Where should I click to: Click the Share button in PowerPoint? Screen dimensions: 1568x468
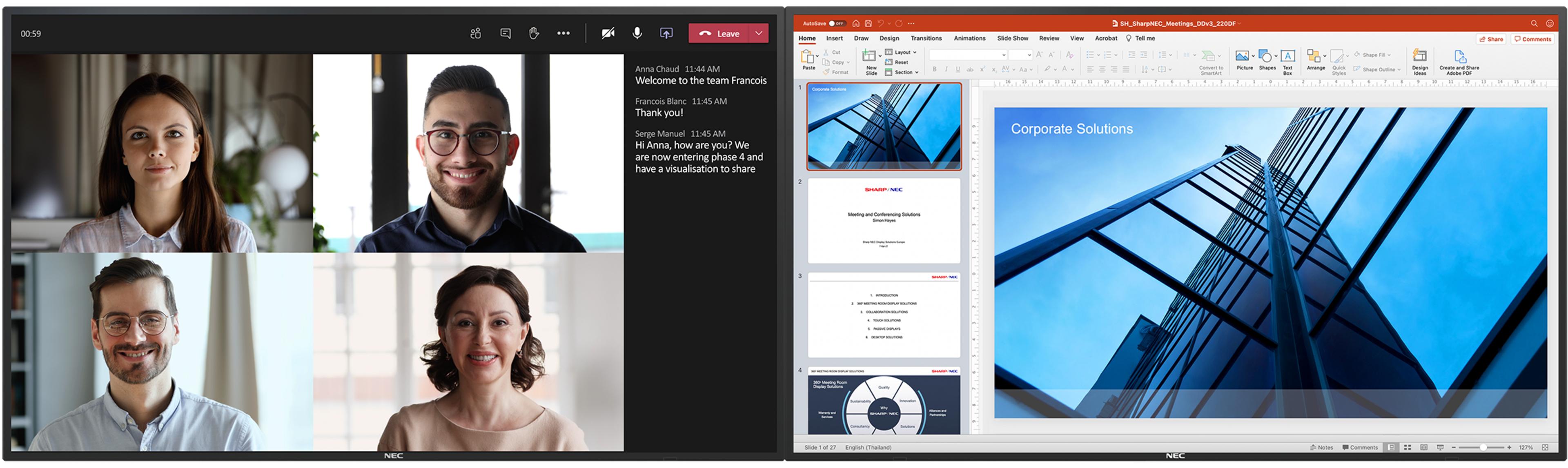coord(1491,39)
